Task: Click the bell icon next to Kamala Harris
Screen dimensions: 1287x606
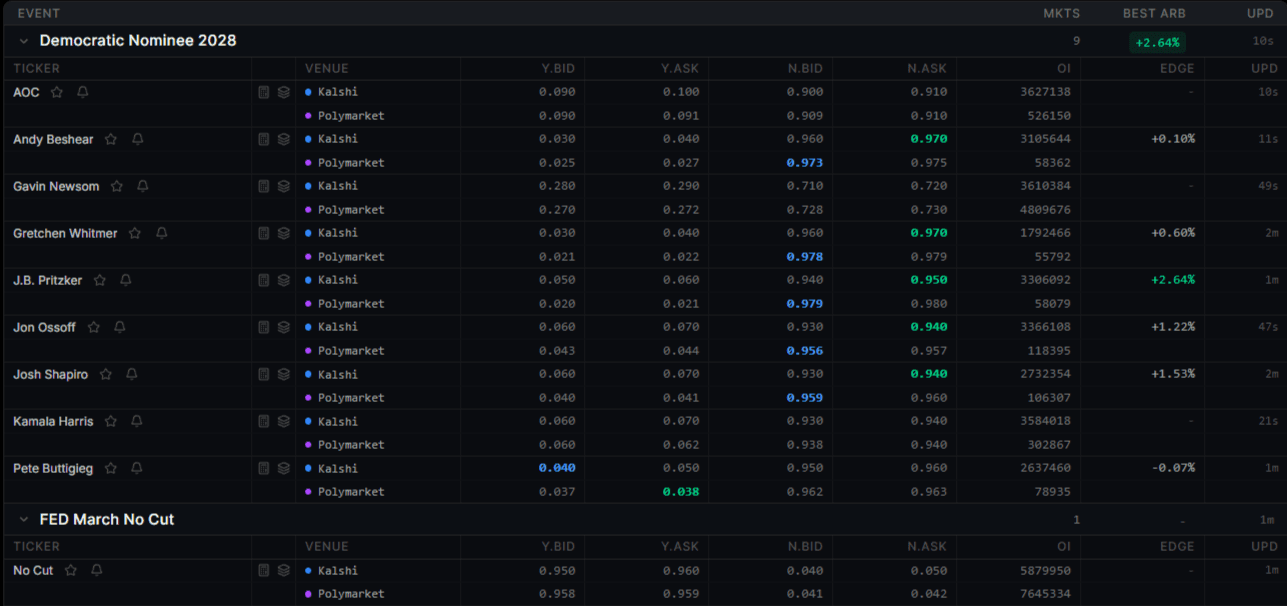Action: coord(137,421)
